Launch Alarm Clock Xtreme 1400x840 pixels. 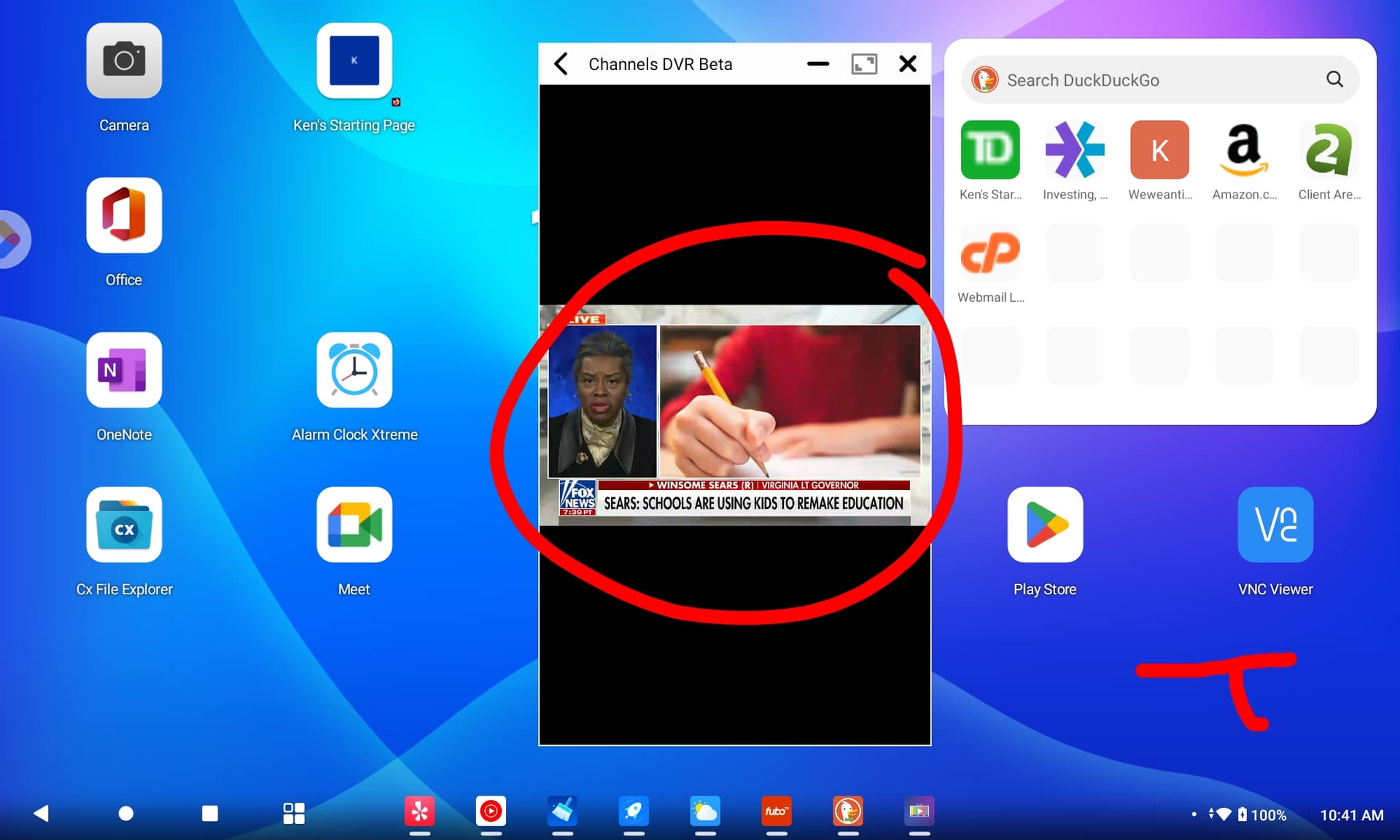point(354,370)
